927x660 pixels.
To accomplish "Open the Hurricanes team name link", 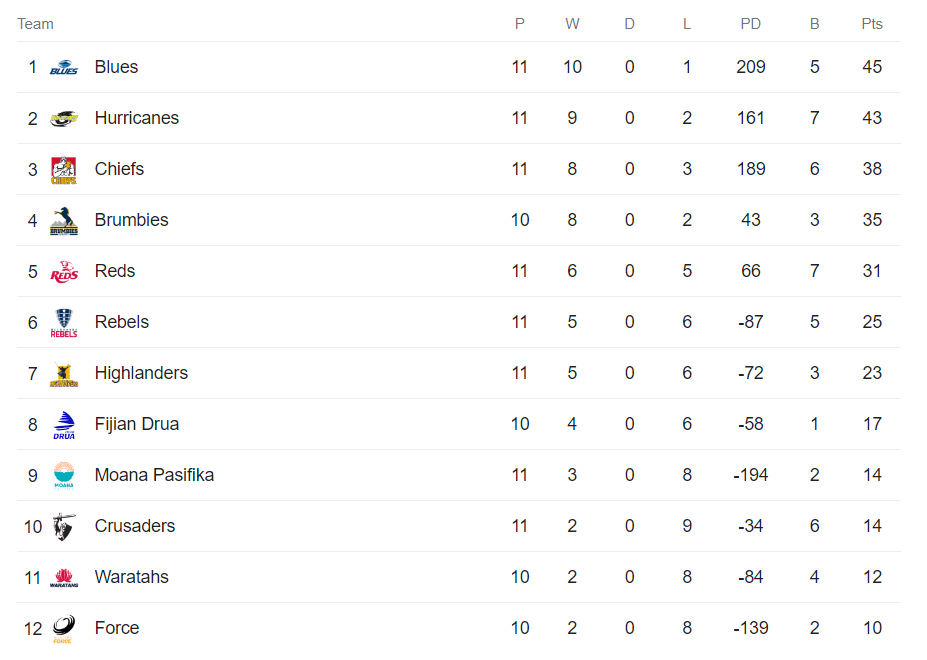I will click(x=137, y=118).
